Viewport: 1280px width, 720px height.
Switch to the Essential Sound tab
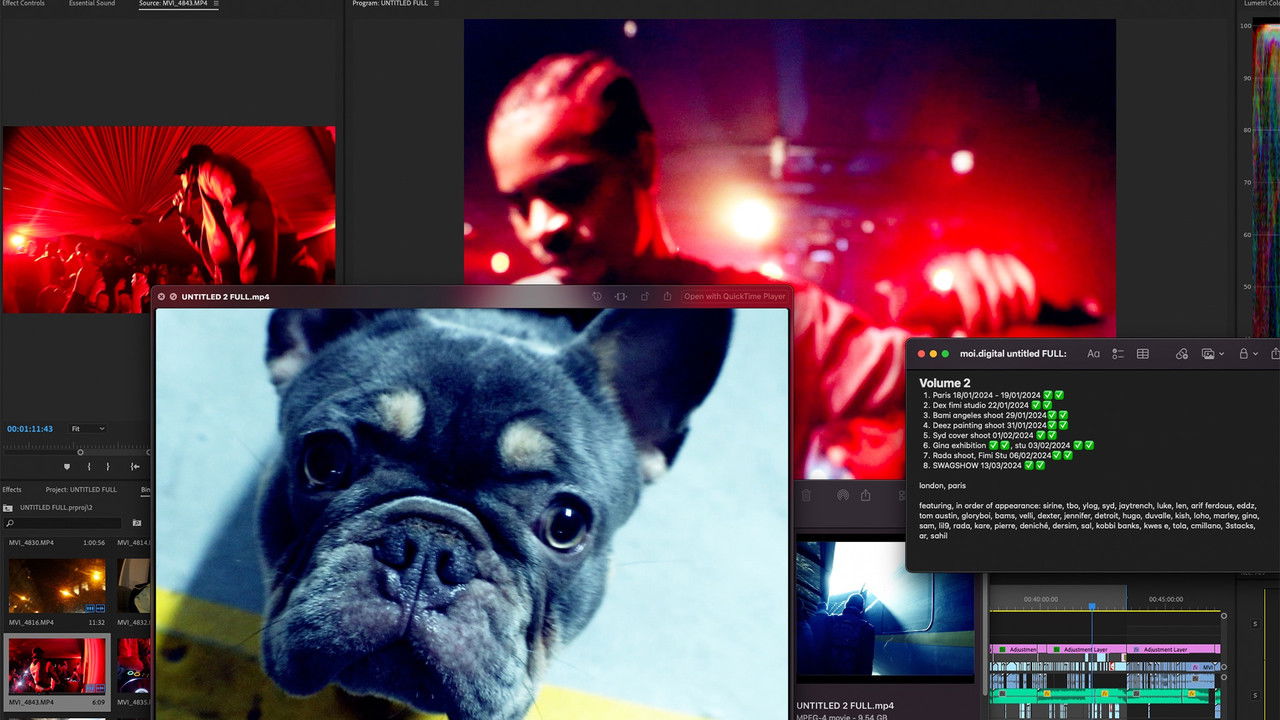tap(92, 4)
